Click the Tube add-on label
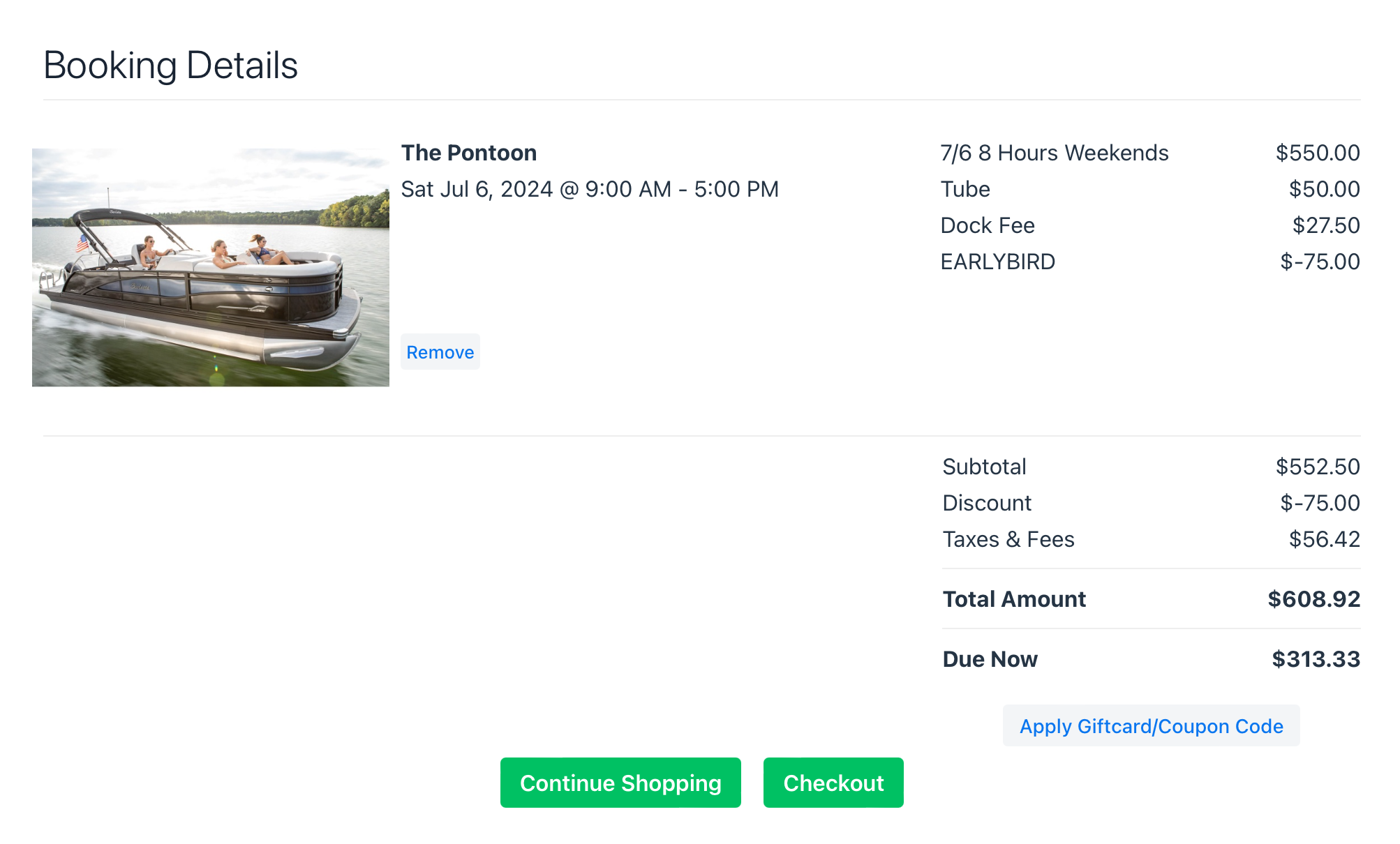Image resolution: width=1400 pixels, height=844 pixels. (965, 189)
